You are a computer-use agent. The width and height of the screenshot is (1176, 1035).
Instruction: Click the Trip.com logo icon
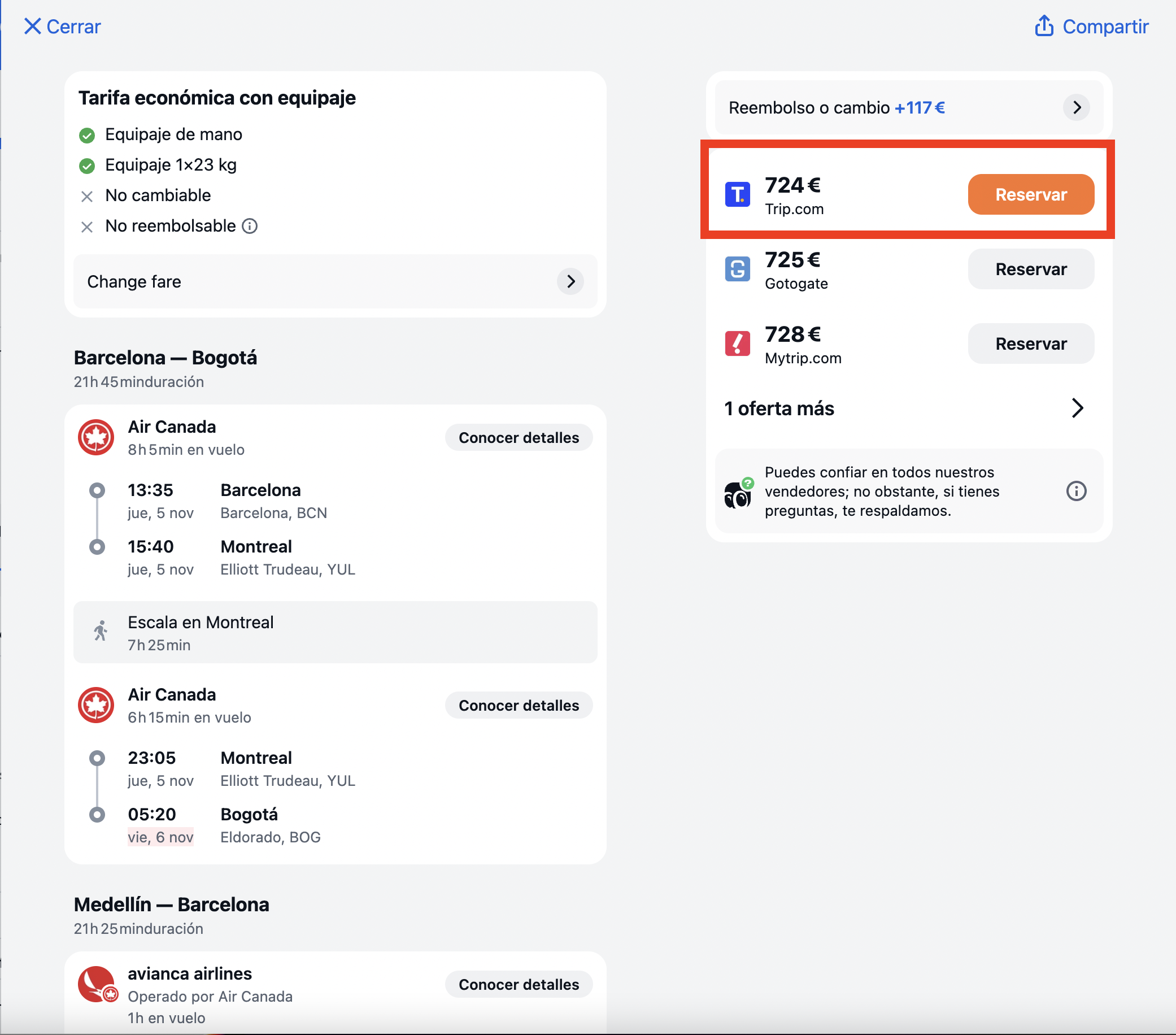[737, 194]
